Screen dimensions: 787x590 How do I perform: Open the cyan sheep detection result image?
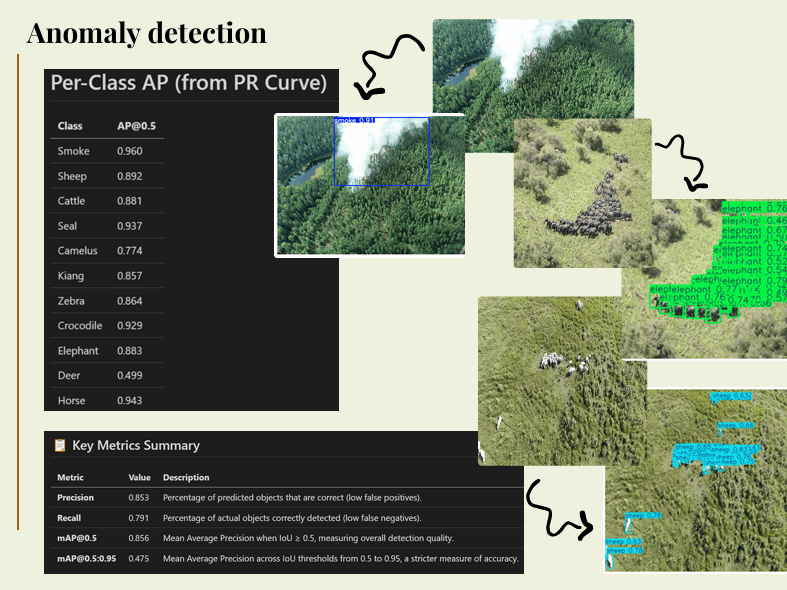(x=695, y=480)
